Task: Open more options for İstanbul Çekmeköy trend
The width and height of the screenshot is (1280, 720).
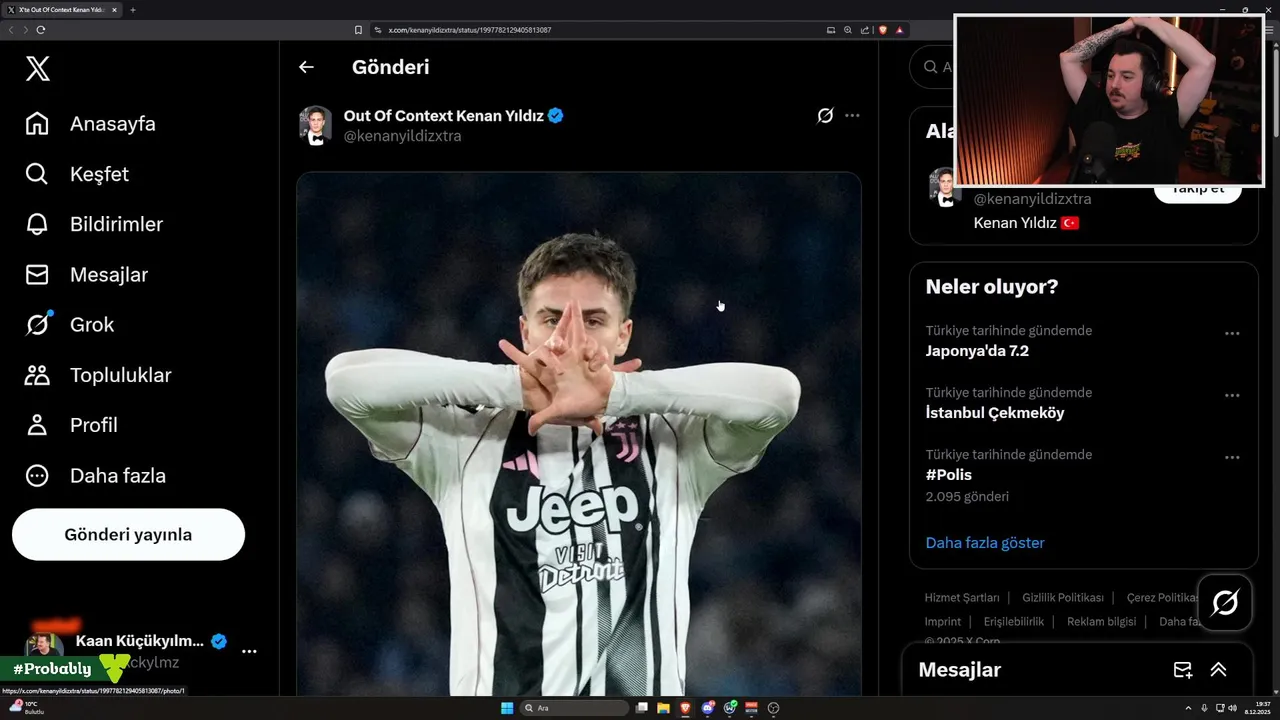Action: pos(1232,395)
